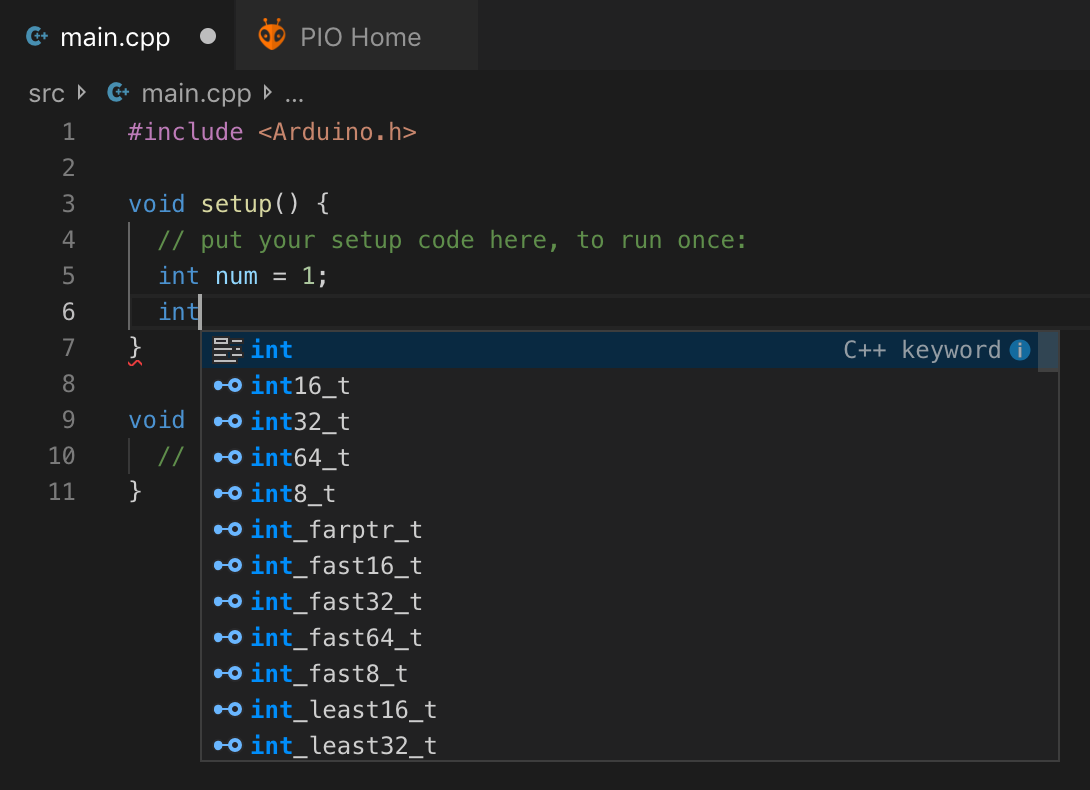Screen dimensions: 1090x790
Task: Select the main.cpp editor tab
Action: click(x=115, y=38)
